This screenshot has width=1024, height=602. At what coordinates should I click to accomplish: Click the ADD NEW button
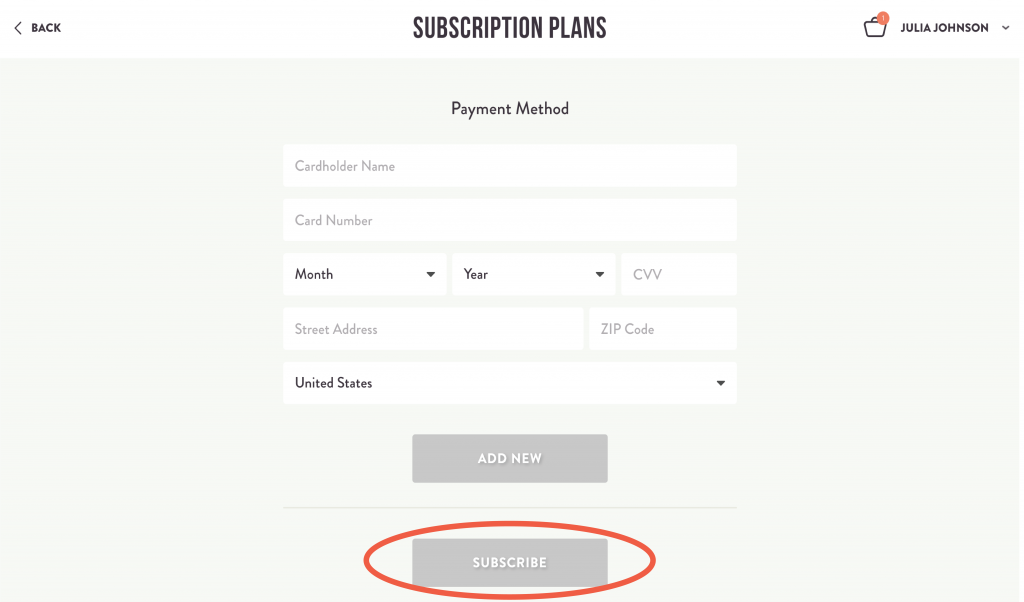pos(510,458)
